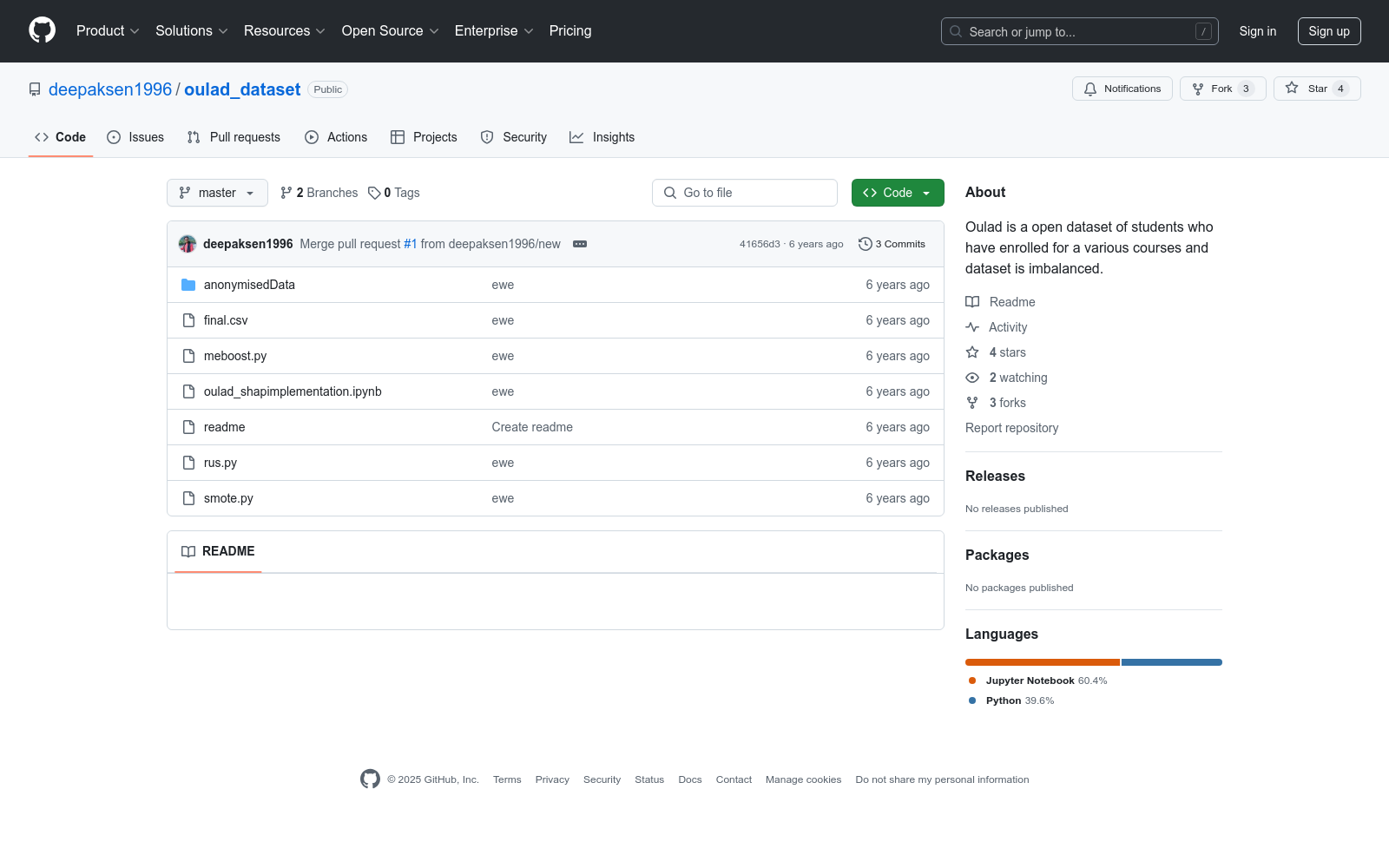
Task: Open the Solutions dropdown menu
Action: (x=191, y=30)
